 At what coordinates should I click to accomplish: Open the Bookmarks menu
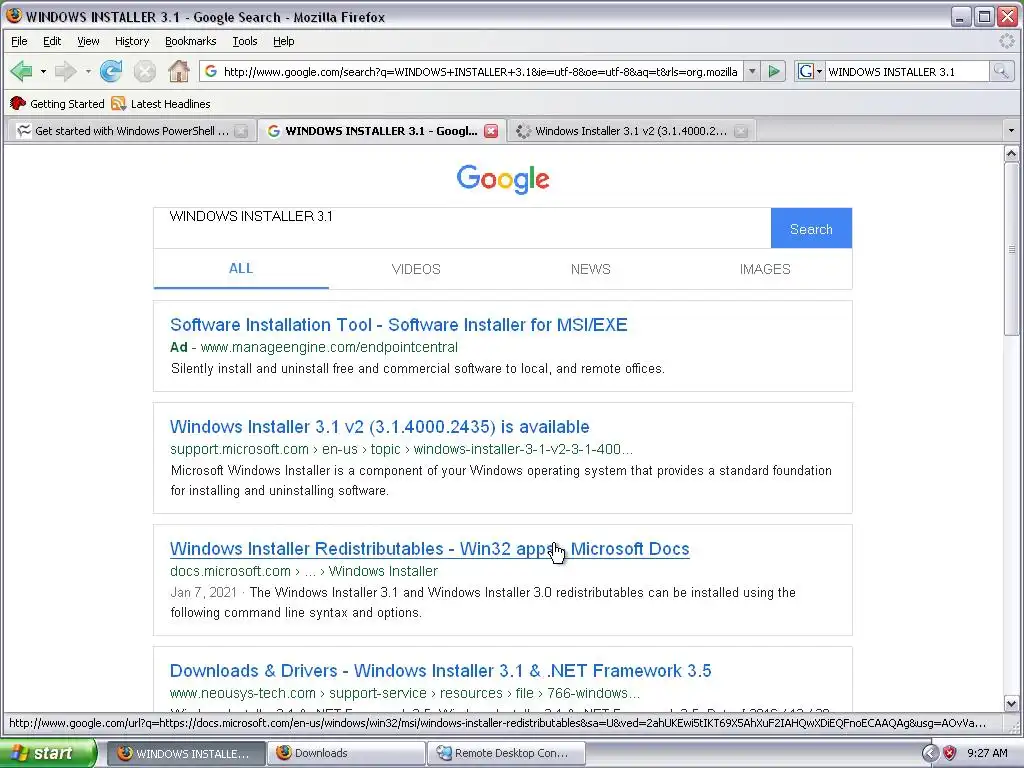point(190,41)
